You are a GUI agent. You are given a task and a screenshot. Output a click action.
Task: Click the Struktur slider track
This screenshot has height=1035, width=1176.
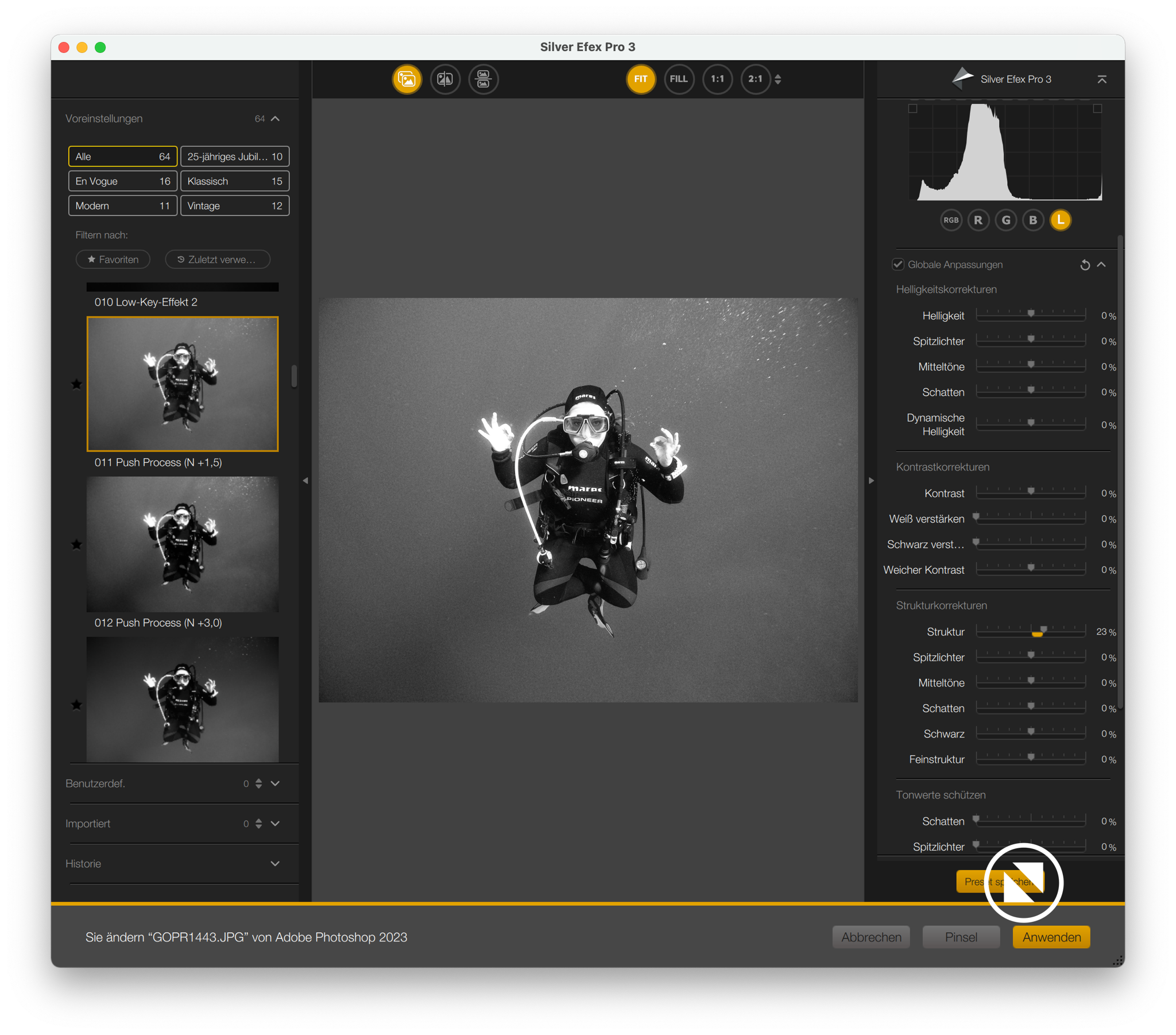pos(1030,631)
